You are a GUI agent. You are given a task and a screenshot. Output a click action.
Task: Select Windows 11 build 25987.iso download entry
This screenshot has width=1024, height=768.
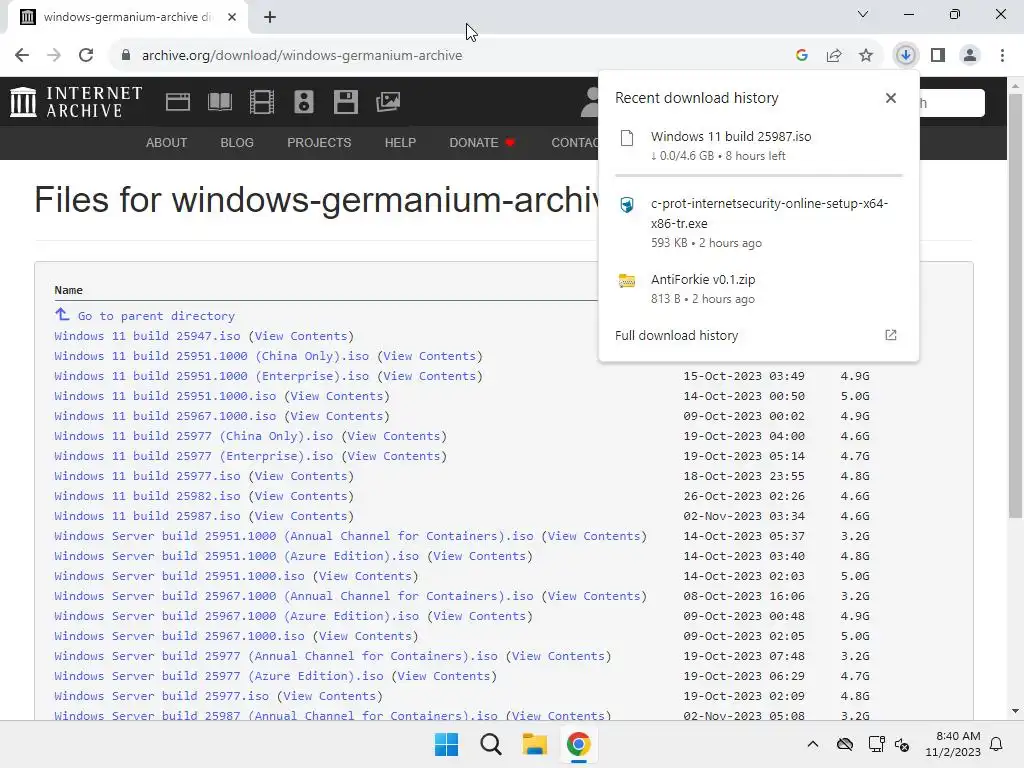coord(759,146)
